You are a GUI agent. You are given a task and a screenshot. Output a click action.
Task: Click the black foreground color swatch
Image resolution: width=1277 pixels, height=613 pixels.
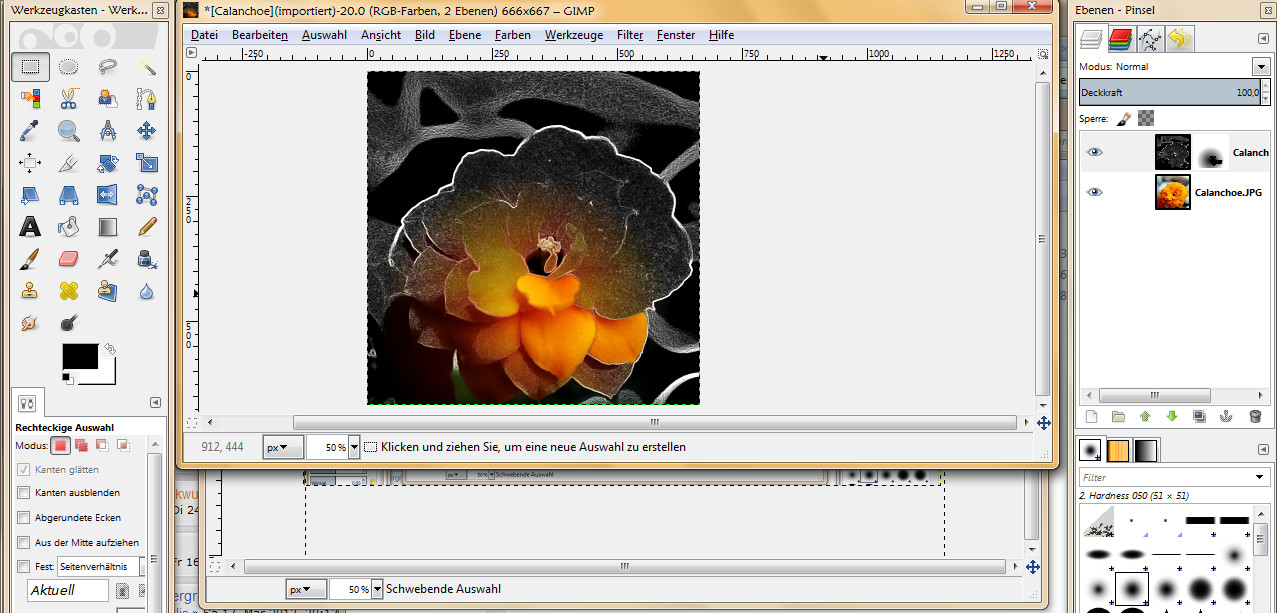(x=79, y=356)
